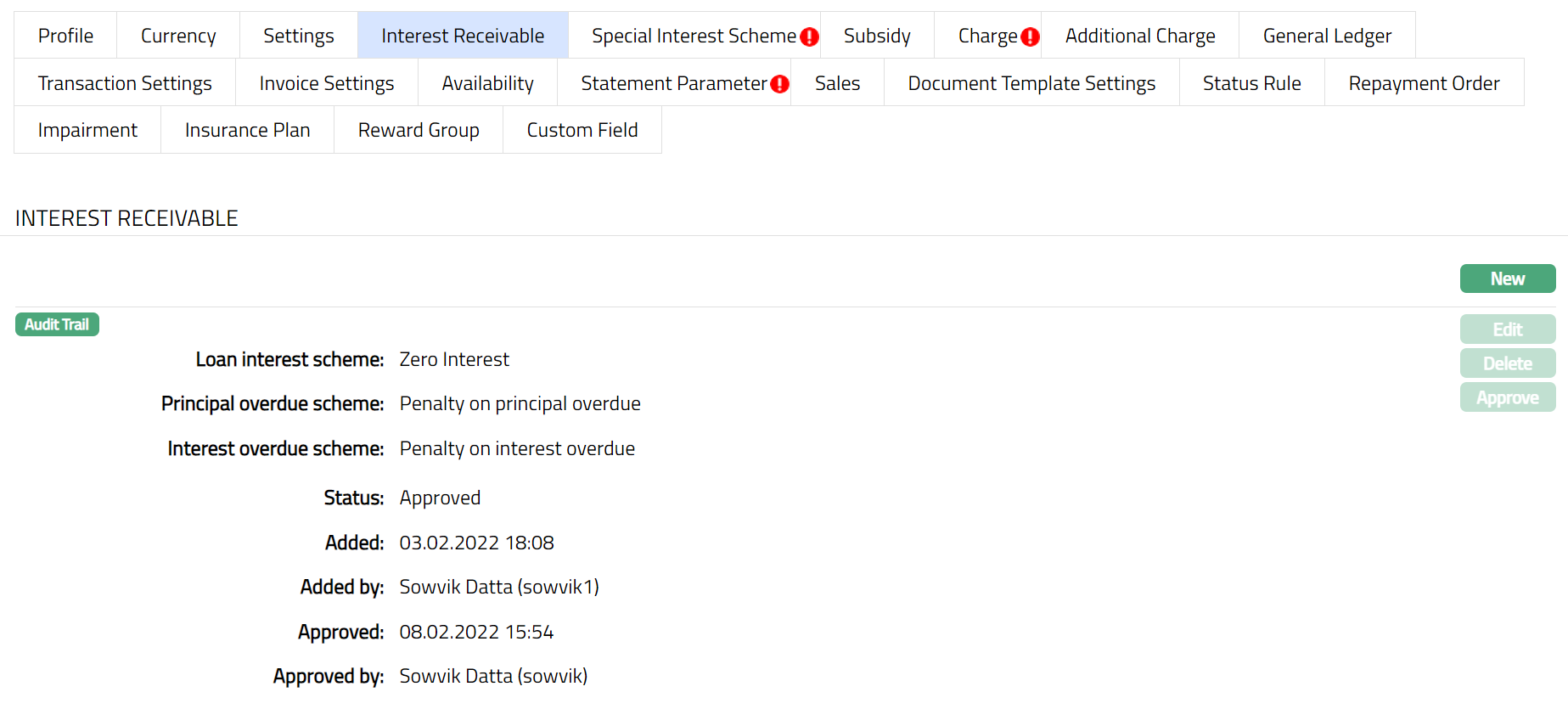This screenshot has width=1568, height=709.
Task: Switch to the Currency tab
Action: tap(178, 36)
